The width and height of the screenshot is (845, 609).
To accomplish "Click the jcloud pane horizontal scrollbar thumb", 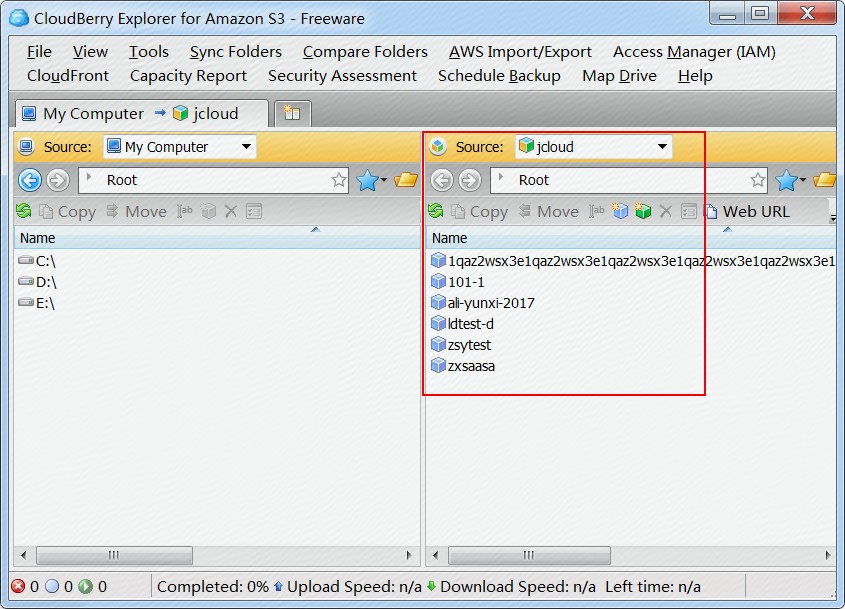I will click(x=529, y=555).
